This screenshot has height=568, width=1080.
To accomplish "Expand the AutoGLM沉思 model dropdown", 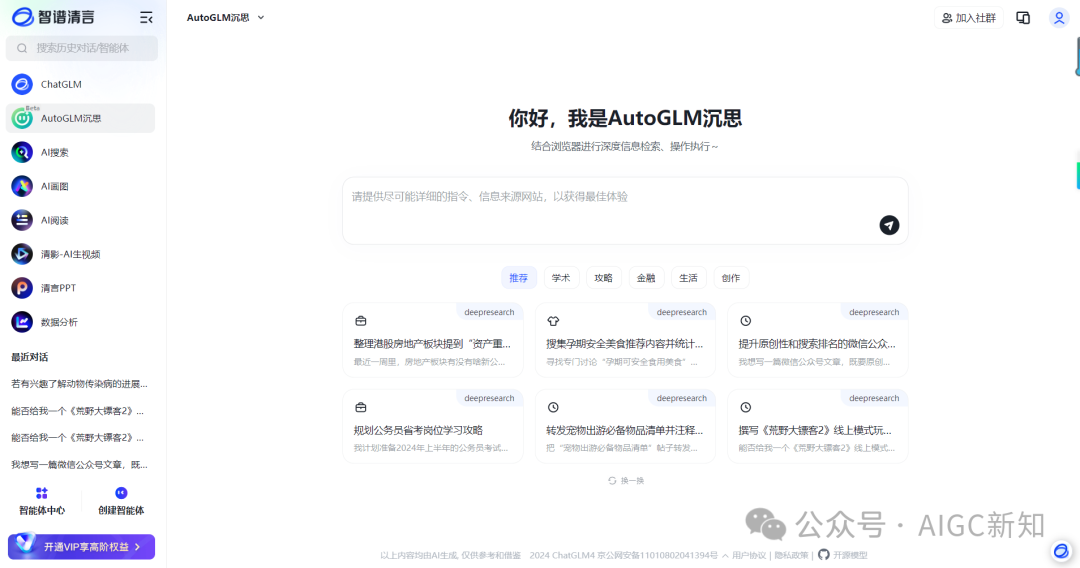I will coord(225,18).
